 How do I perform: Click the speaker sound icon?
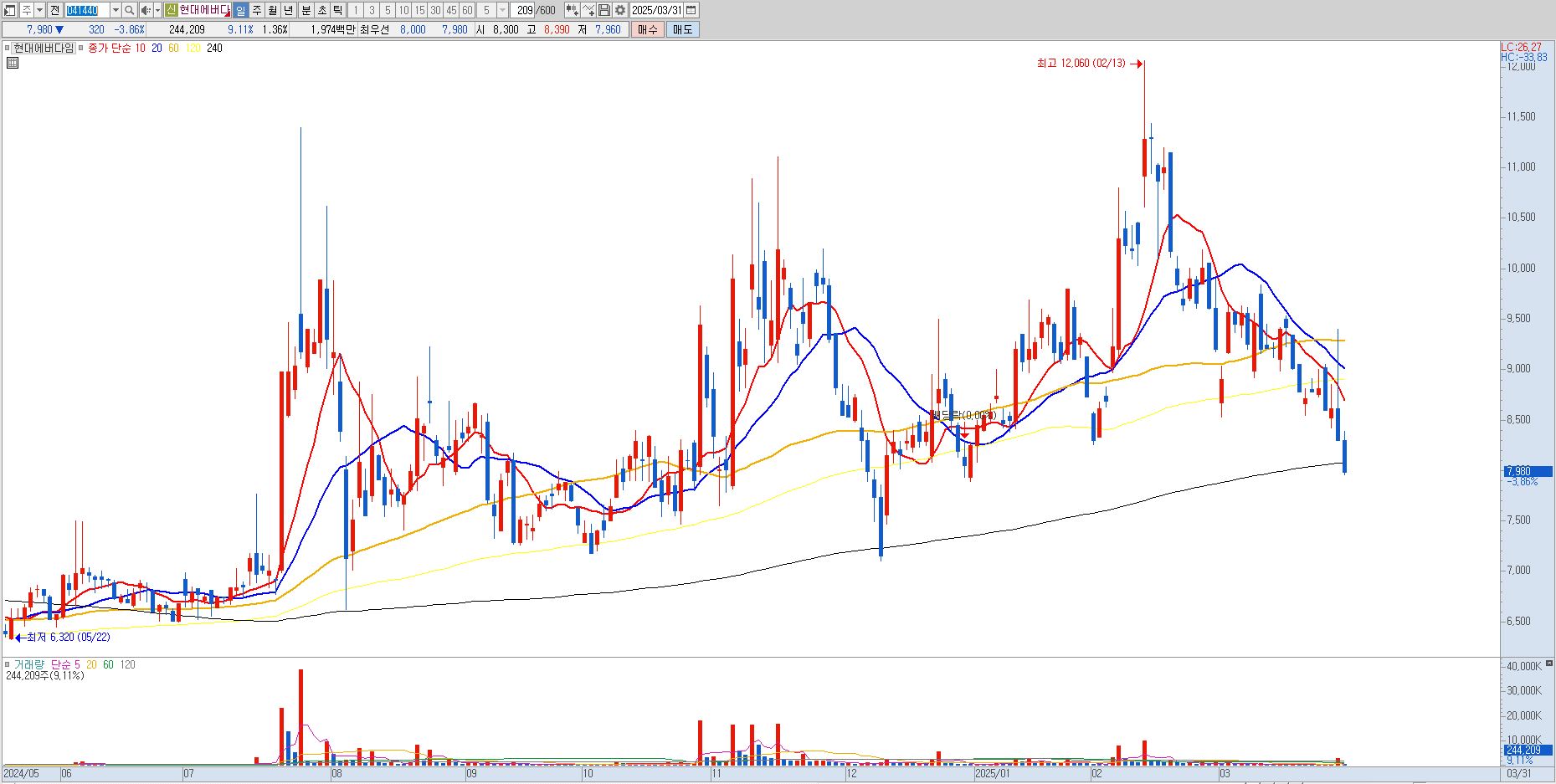(146, 10)
